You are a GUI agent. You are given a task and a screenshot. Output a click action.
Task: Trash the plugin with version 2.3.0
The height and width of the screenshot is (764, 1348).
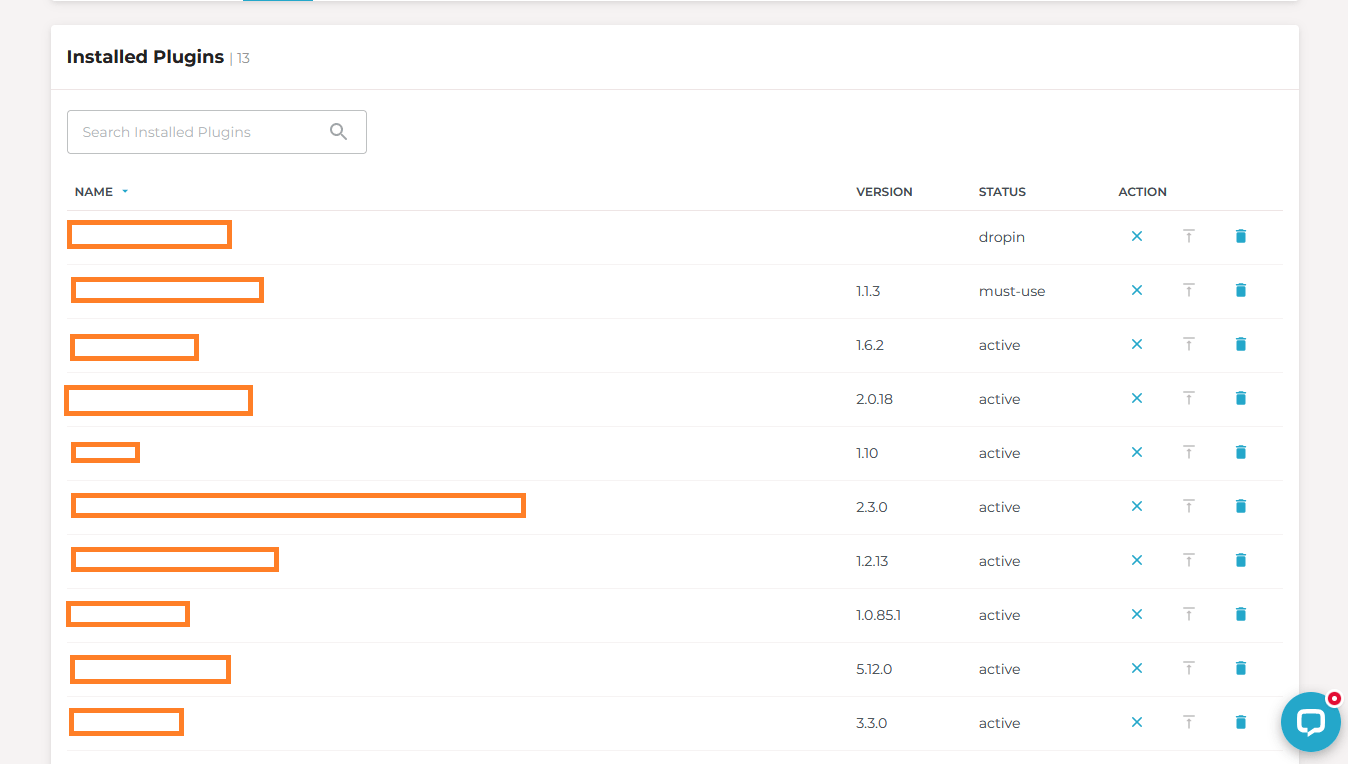click(x=1241, y=506)
